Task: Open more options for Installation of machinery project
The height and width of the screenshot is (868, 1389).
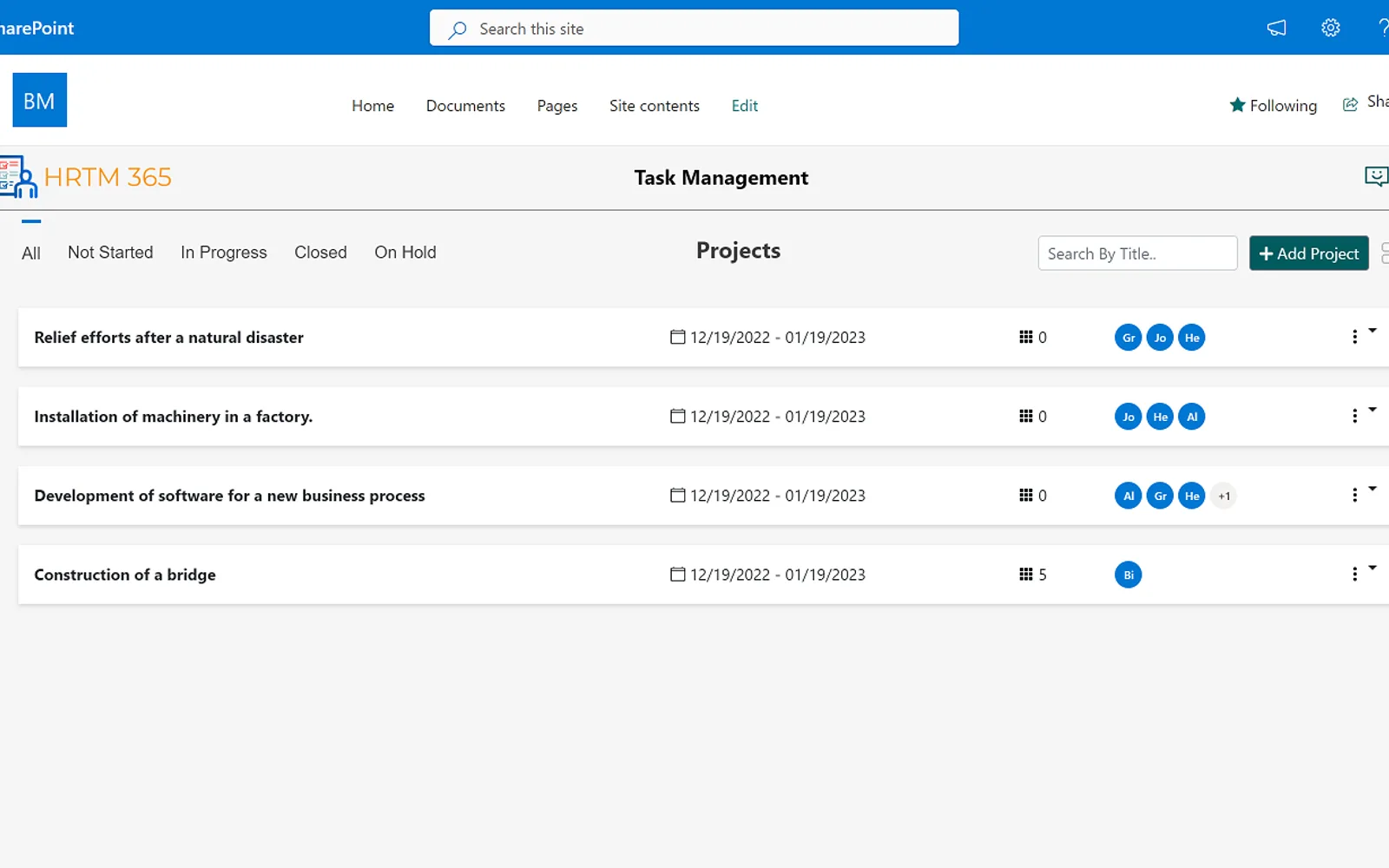Action: [1354, 416]
